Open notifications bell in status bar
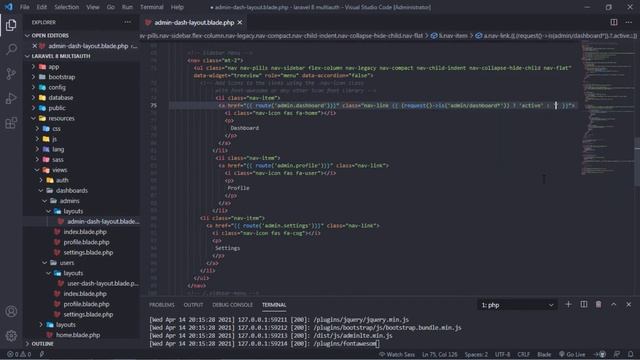640x360 pixels. pos(631,354)
